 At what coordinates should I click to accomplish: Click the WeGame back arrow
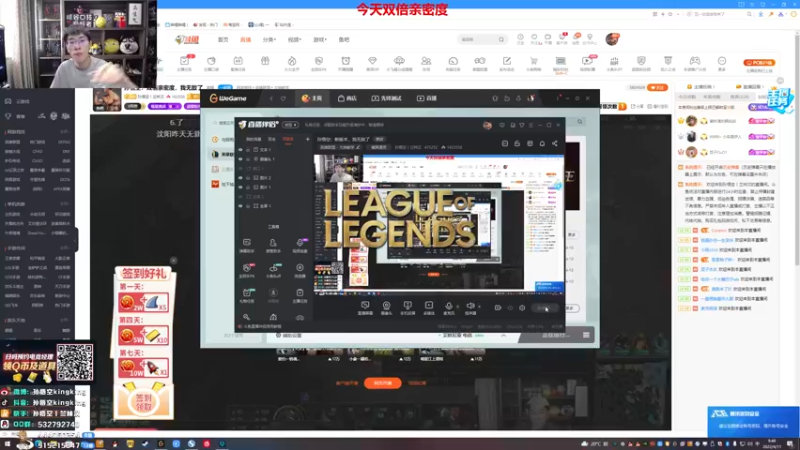[271, 98]
